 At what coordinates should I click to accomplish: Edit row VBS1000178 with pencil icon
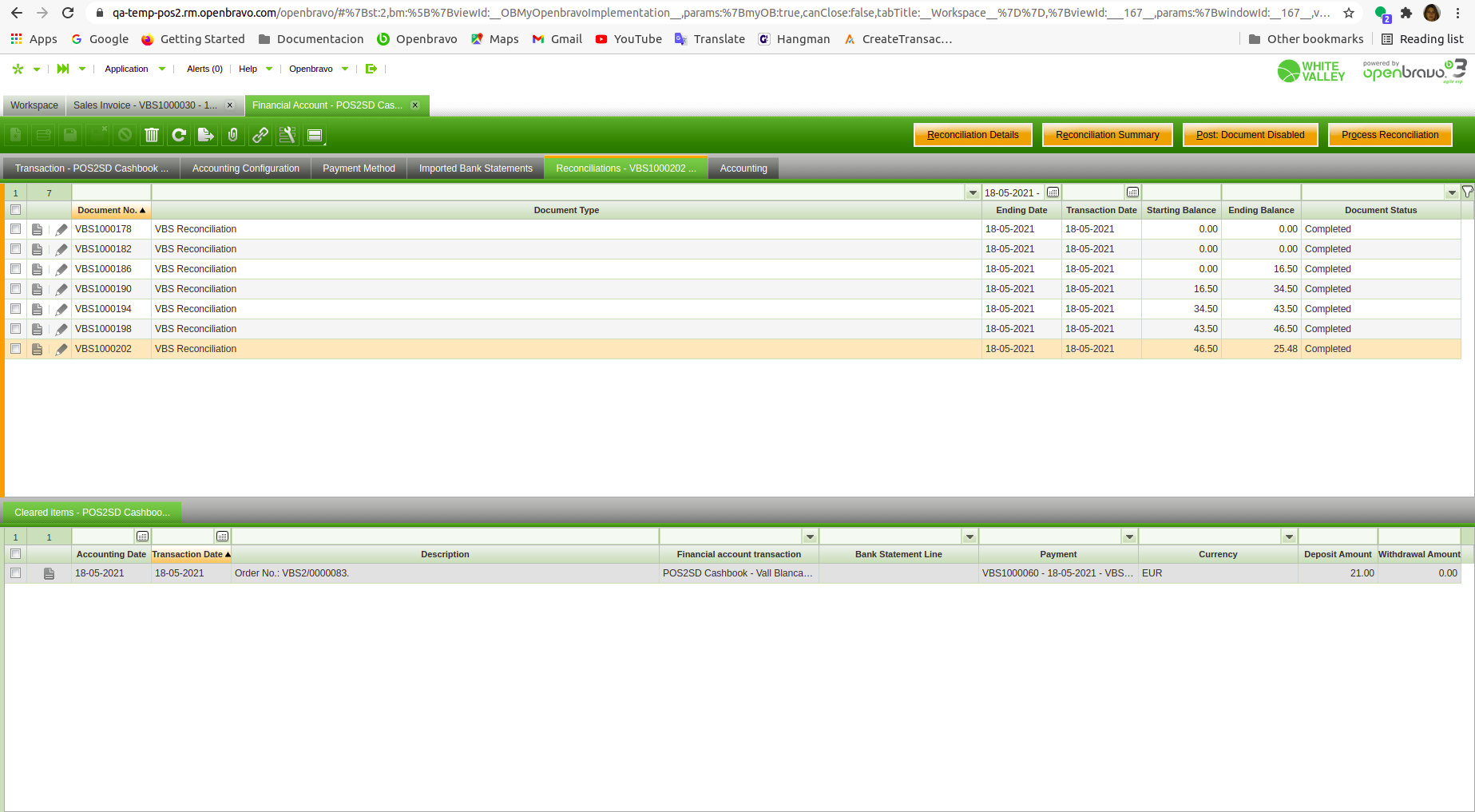click(61, 229)
